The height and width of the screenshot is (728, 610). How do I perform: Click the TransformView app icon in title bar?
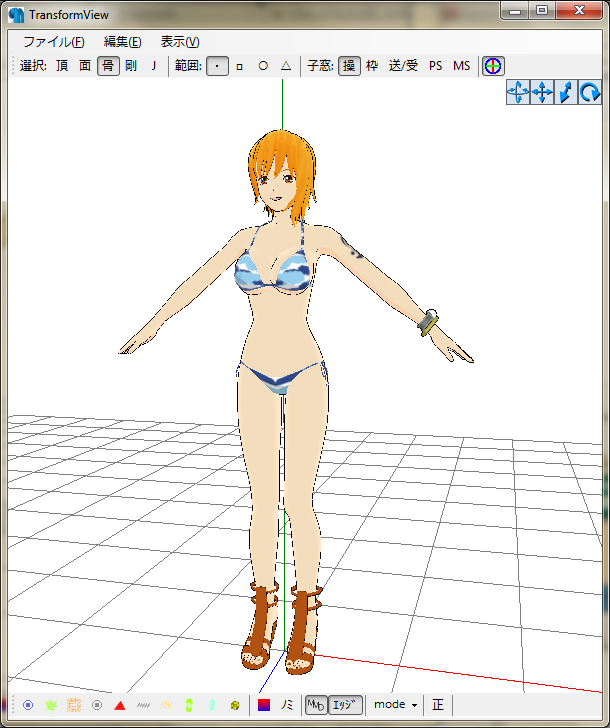pos(16,15)
